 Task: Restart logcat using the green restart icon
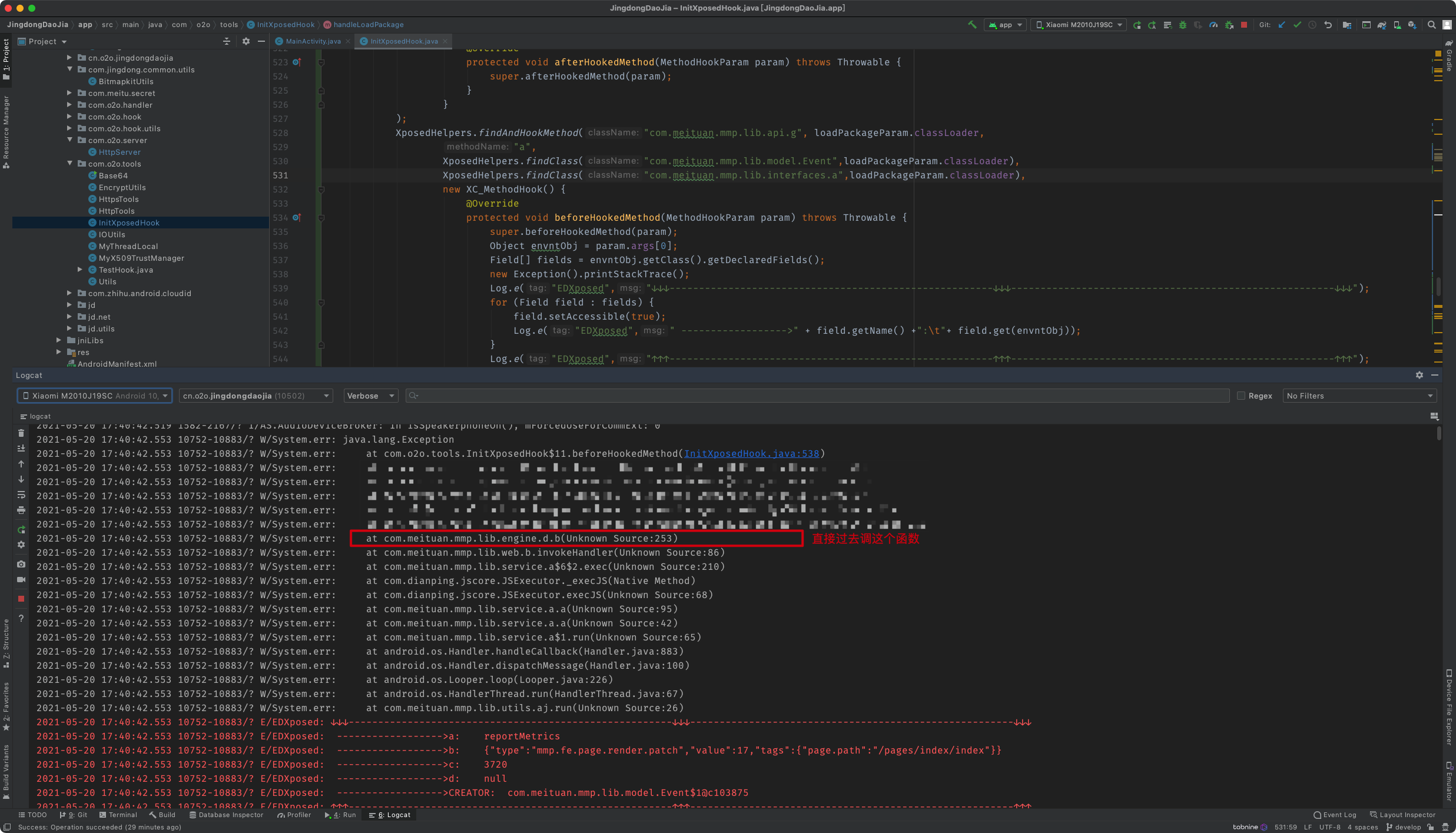coord(21,530)
